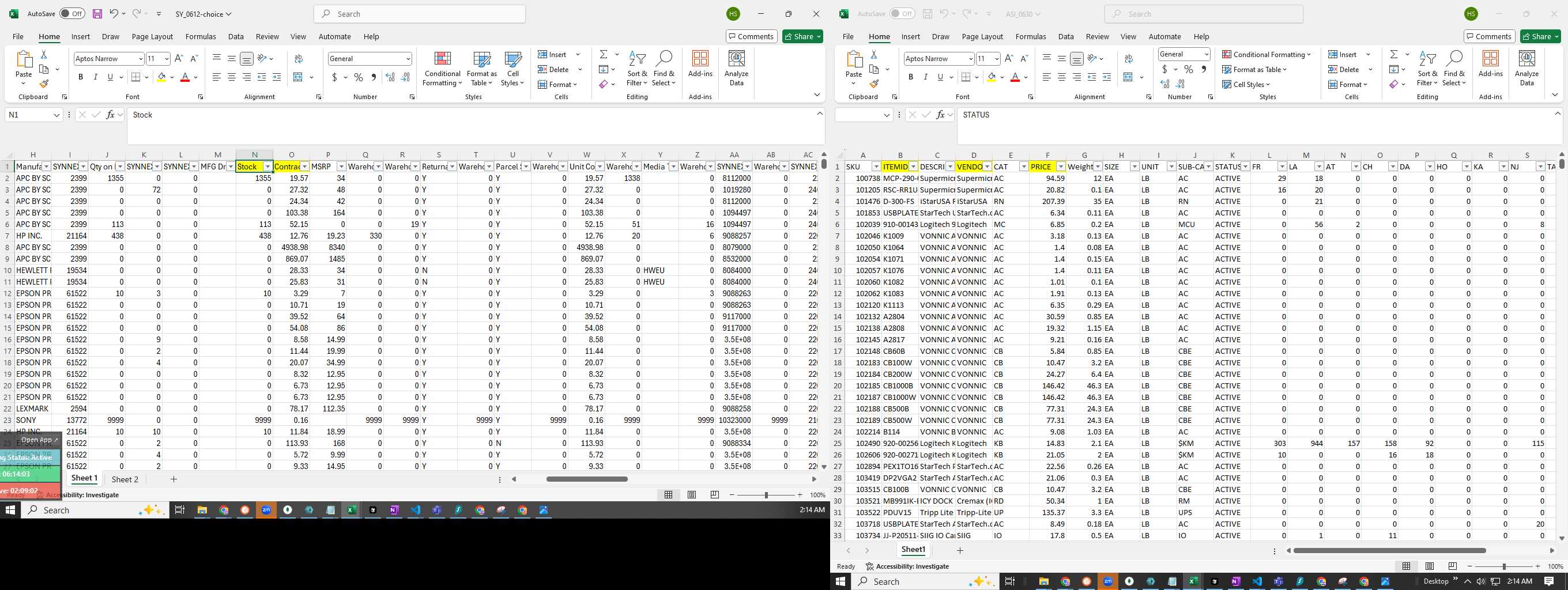Image resolution: width=1568 pixels, height=590 pixels.
Task: Click Share button in SY_0612-choice window
Action: pos(803,36)
